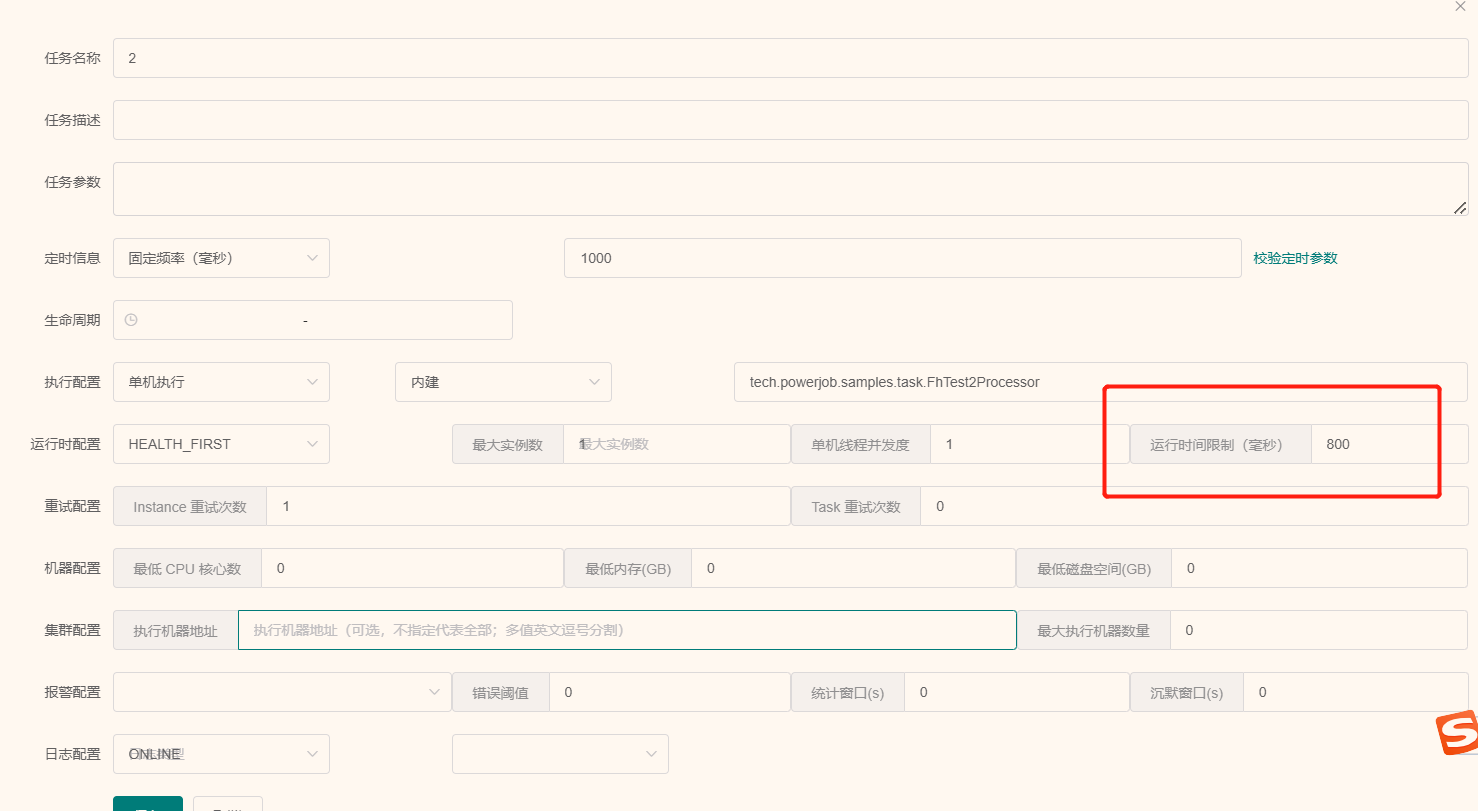This screenshot has width=1478, height=811.
Task: Open the 报警配置 alarm user dropdown
Action: (282, 692)
